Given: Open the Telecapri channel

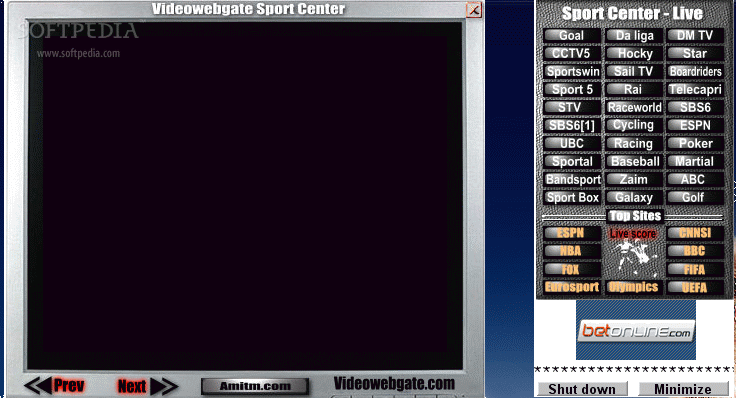Looking at the screenshot, I should [x=695, y=89].
